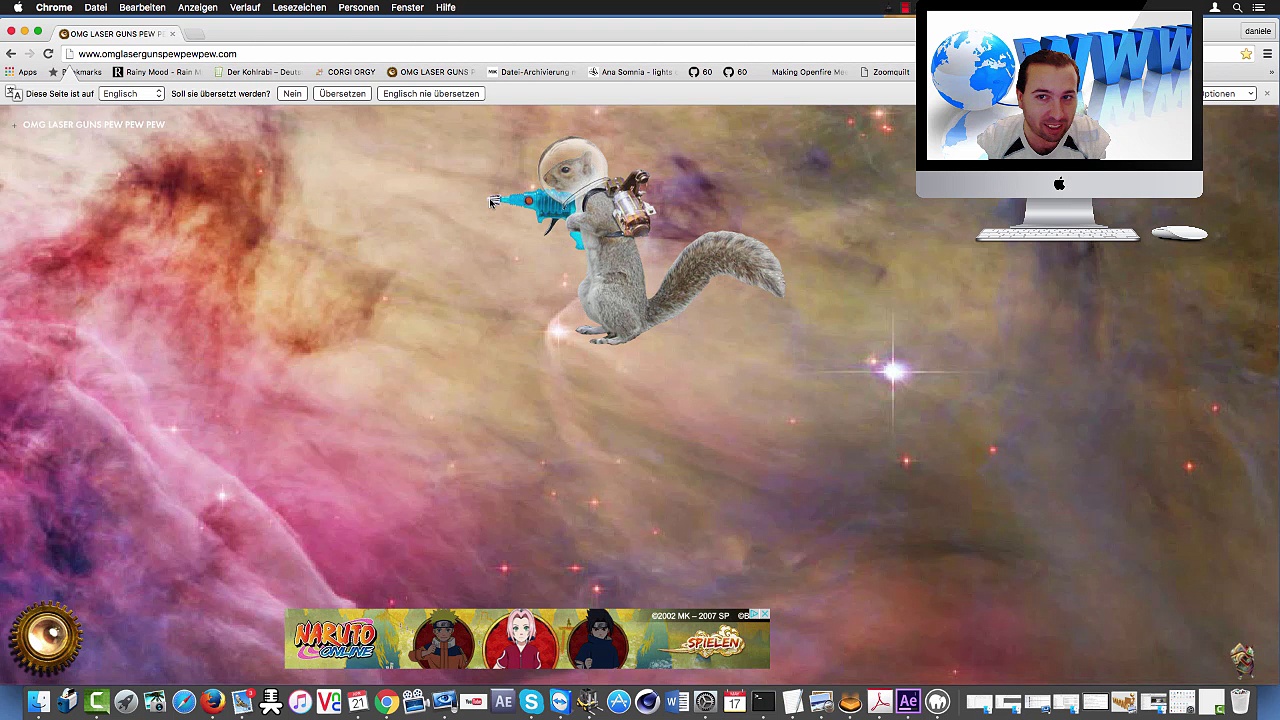Launch Skype from the dock
This screenshot has width=1280, height=720.
pos(531,702)
